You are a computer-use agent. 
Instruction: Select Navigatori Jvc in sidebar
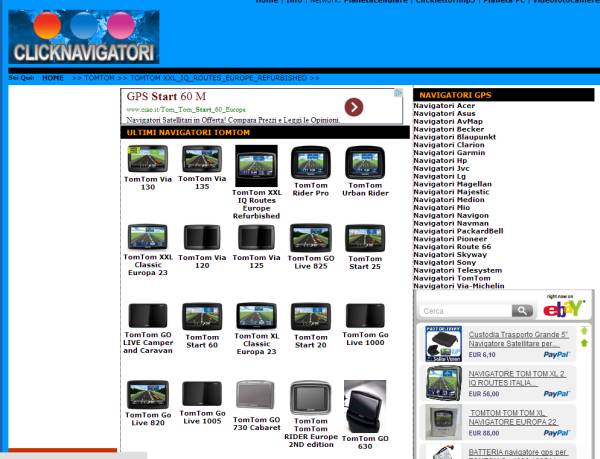coord(441,168)
